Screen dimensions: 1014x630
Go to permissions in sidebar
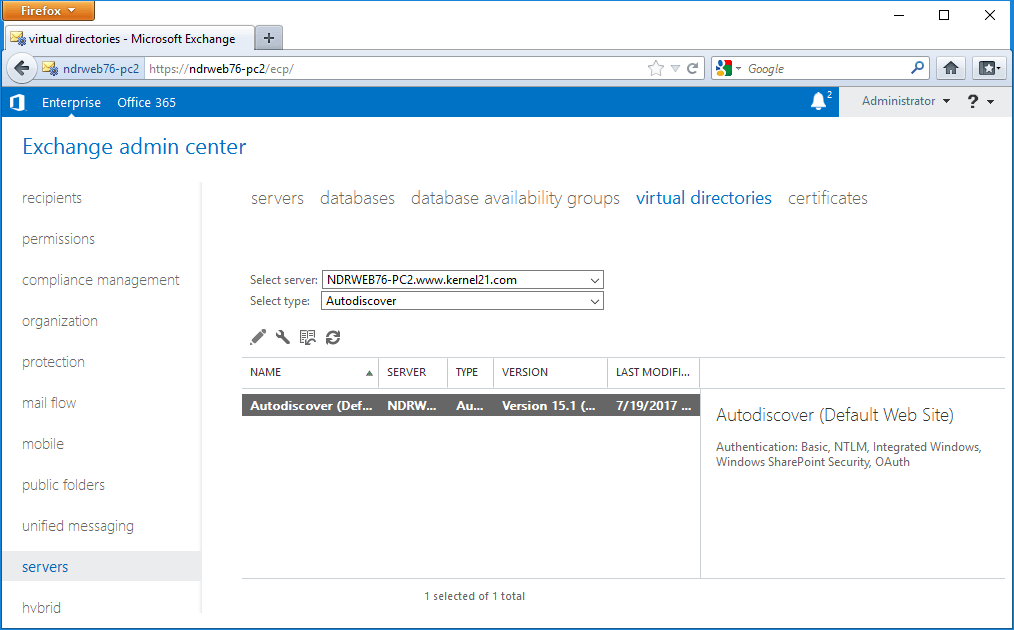[58, 239]
